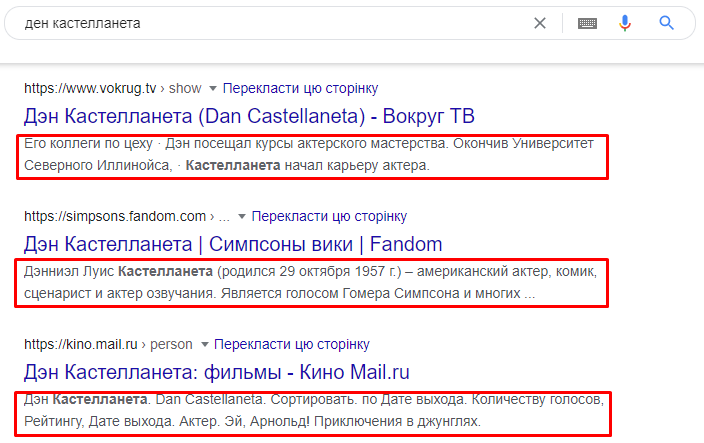Translate the vokrug.tv page via 'Перекласти цю сторінку'
Viewport: 704px width, 443px height.
[300, 88]
